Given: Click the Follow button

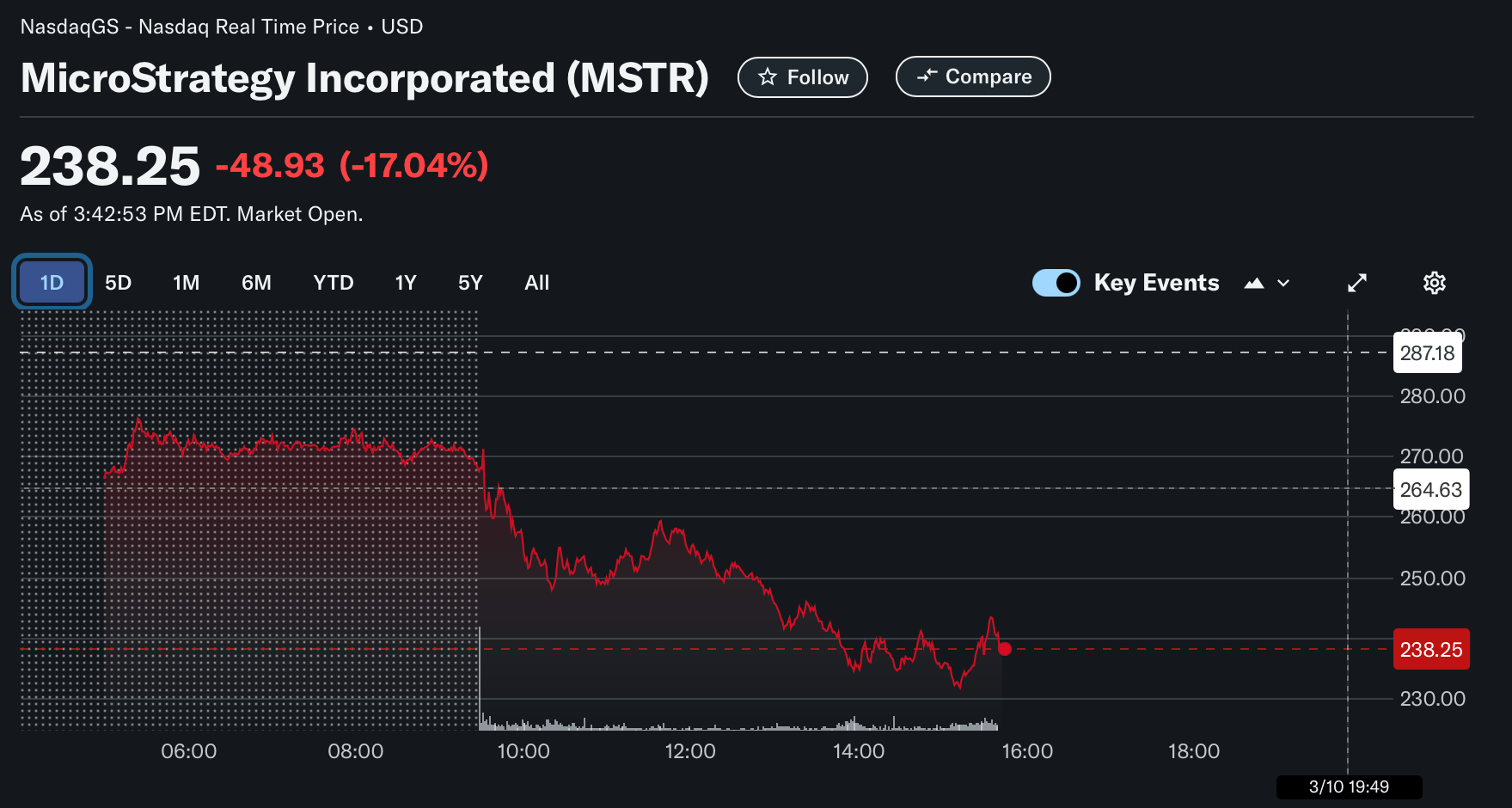Looking at the screenshot, I should [802, 77].
